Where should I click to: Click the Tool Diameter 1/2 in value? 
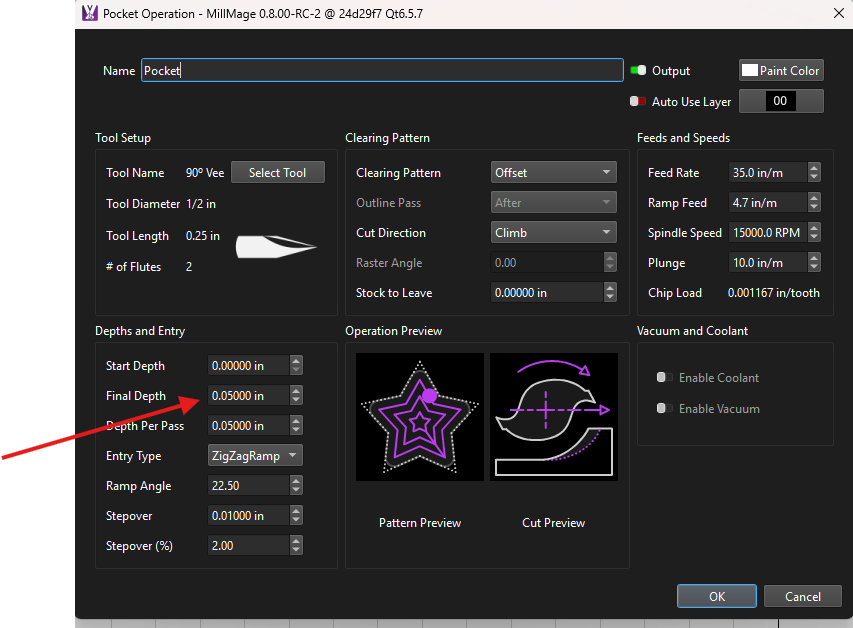click(x=201, y=204)
